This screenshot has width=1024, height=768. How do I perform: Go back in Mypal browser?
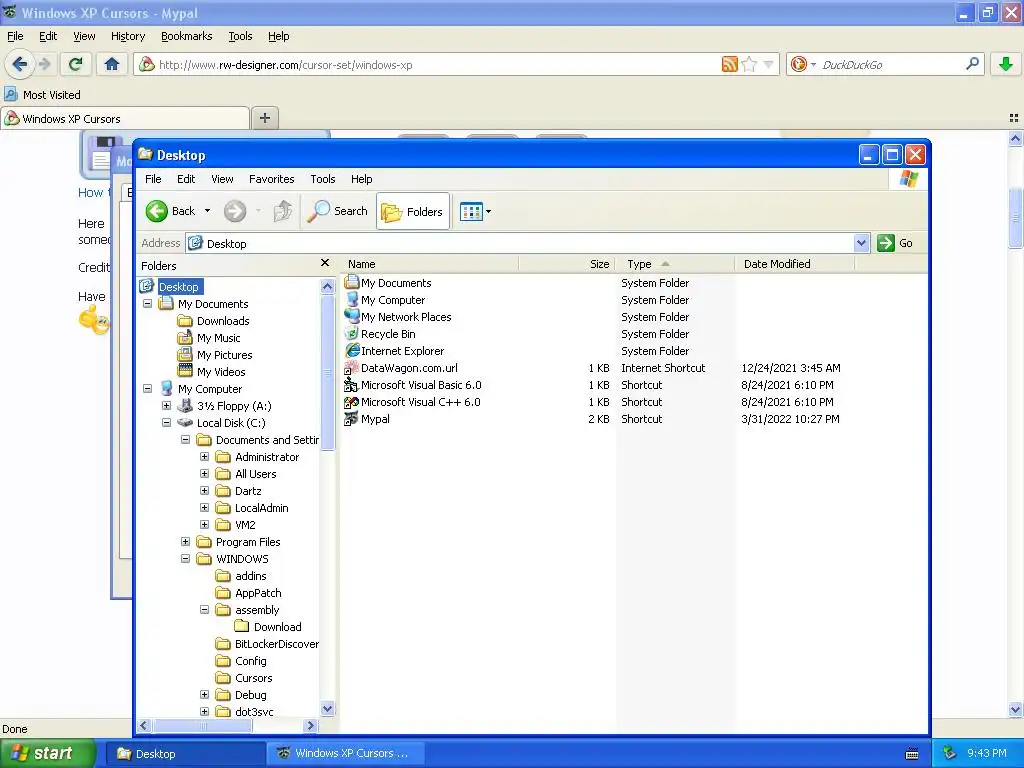(19, 64)
